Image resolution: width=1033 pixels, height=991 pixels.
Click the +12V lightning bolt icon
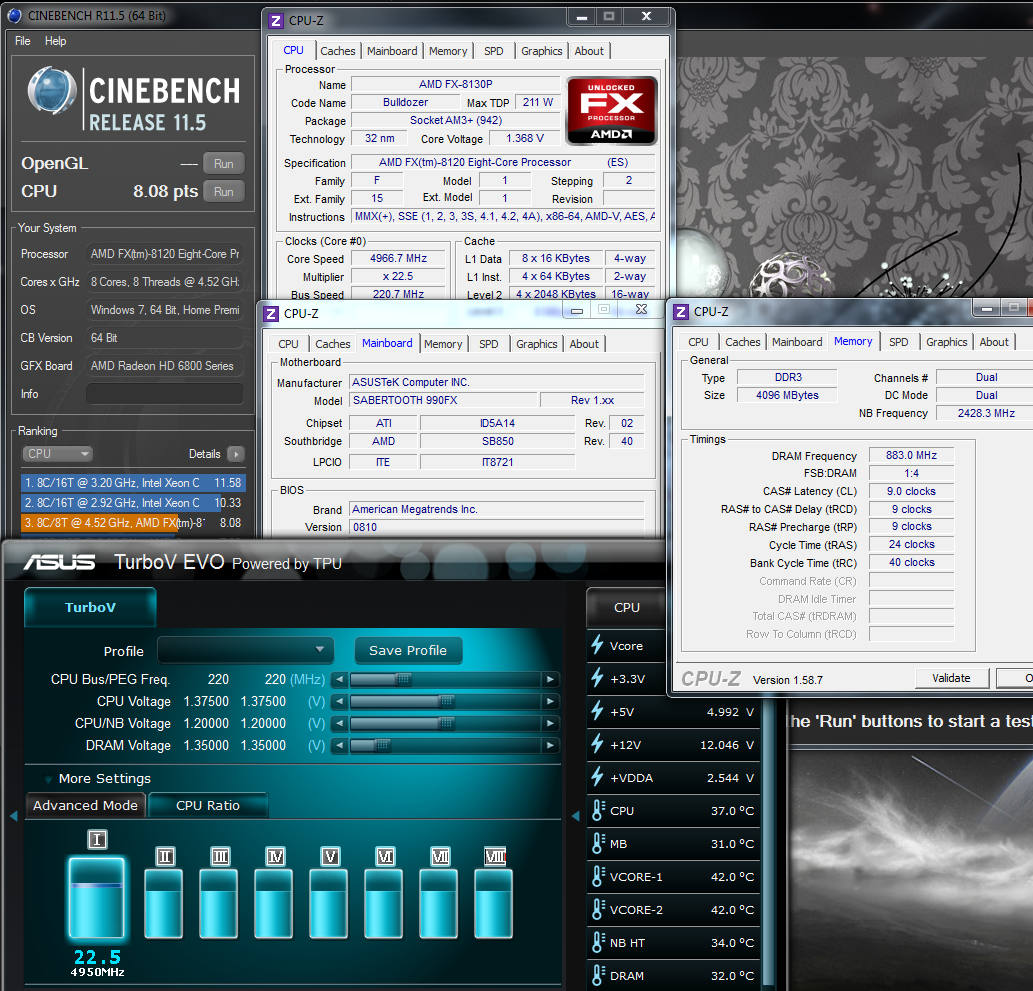pyautogui.click(x=598, y=743)
